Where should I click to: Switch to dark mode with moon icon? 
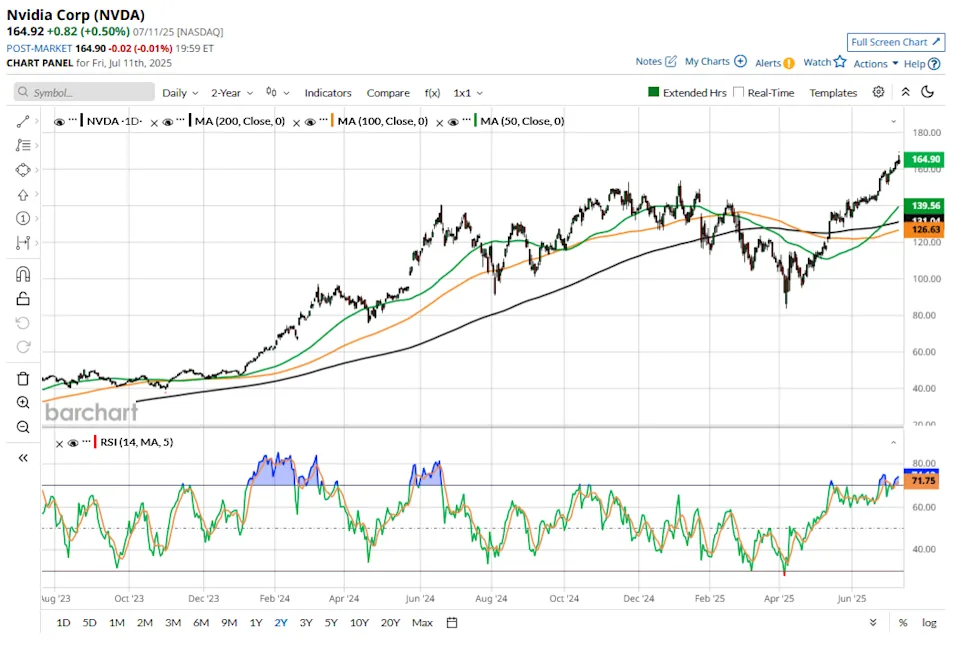point(928,92)
